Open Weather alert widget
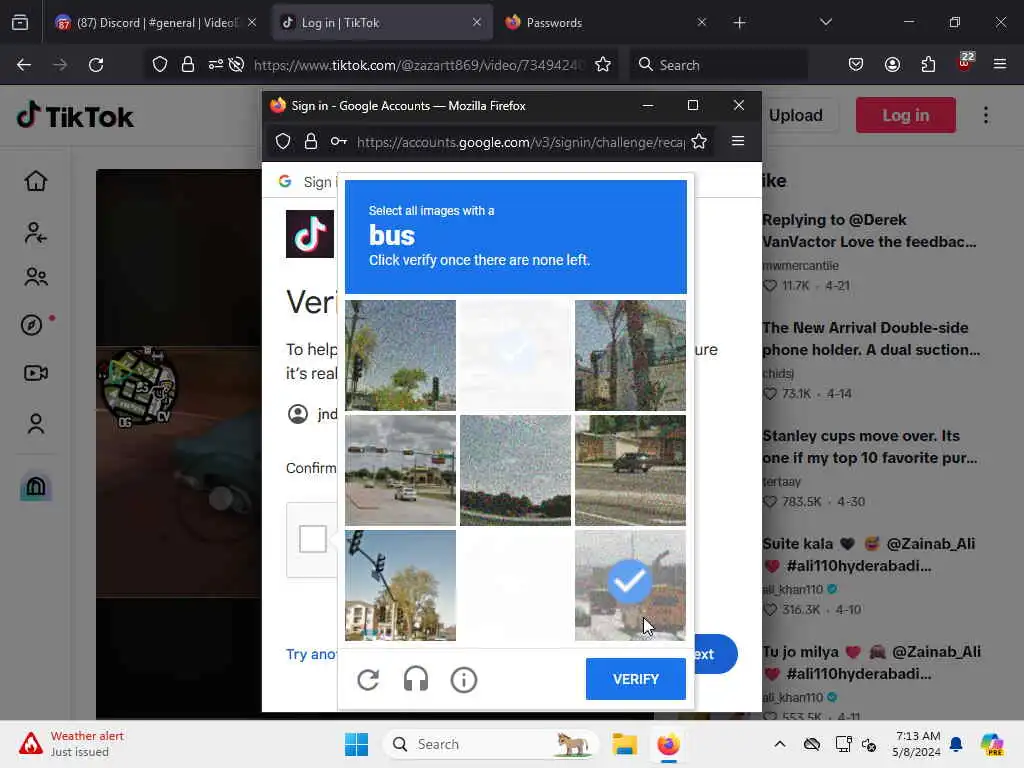1024x768 pixels. 72,744
